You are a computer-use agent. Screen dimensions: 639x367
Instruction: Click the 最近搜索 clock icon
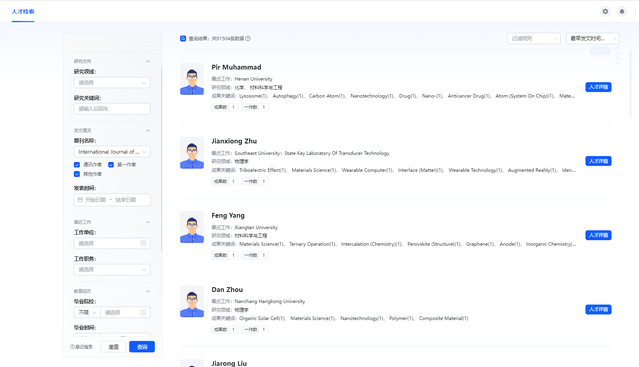[72, 347]
